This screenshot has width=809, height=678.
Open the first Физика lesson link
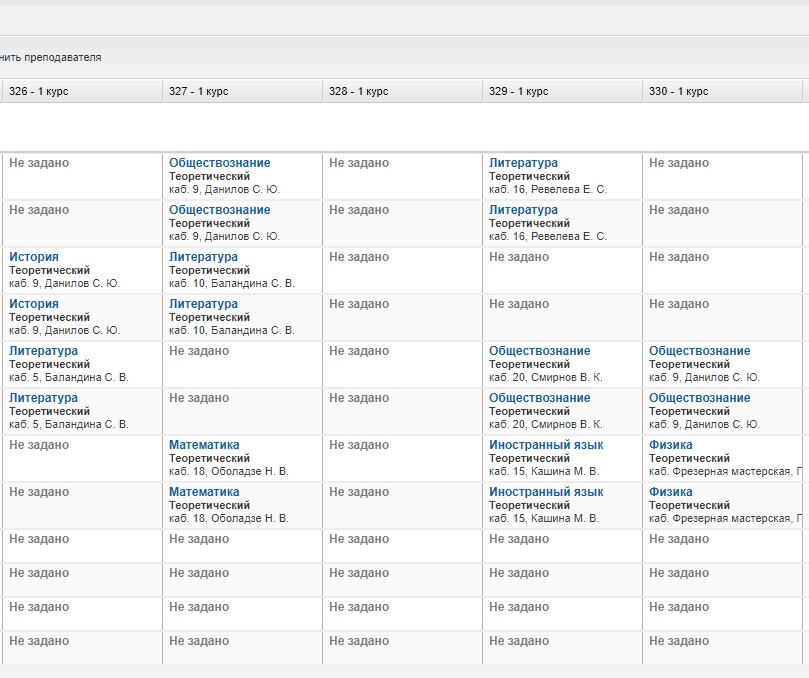pyautogui.click(x=670, y=445)
